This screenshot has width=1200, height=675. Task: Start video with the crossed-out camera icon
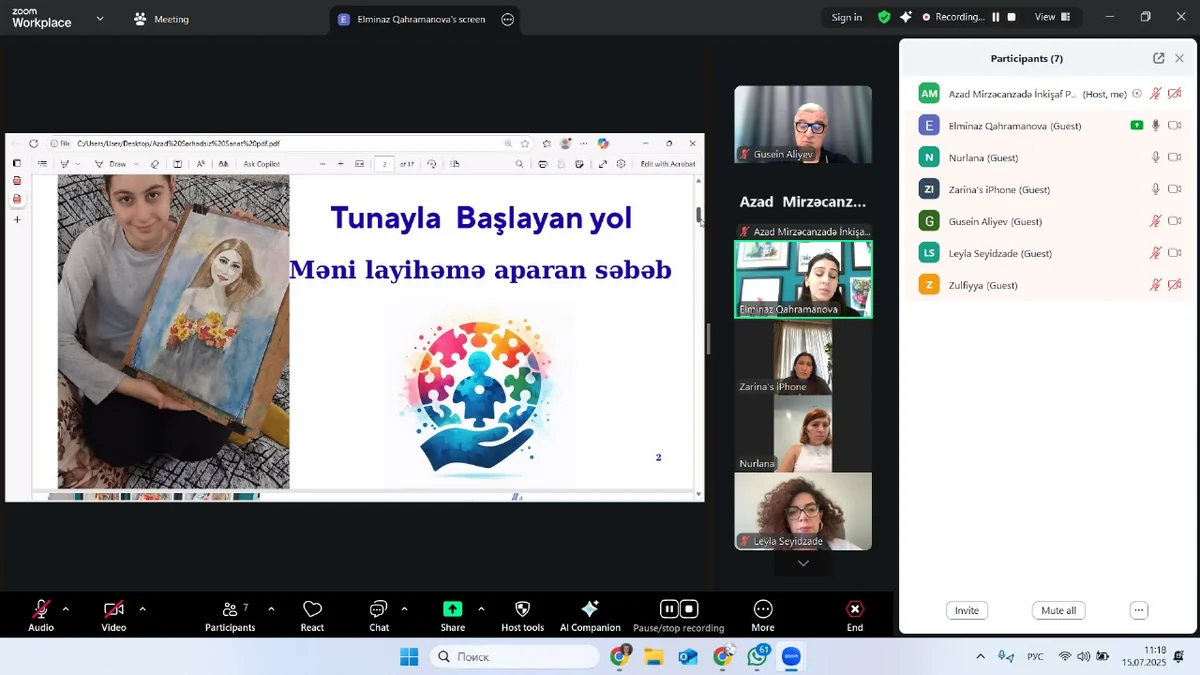114,609
